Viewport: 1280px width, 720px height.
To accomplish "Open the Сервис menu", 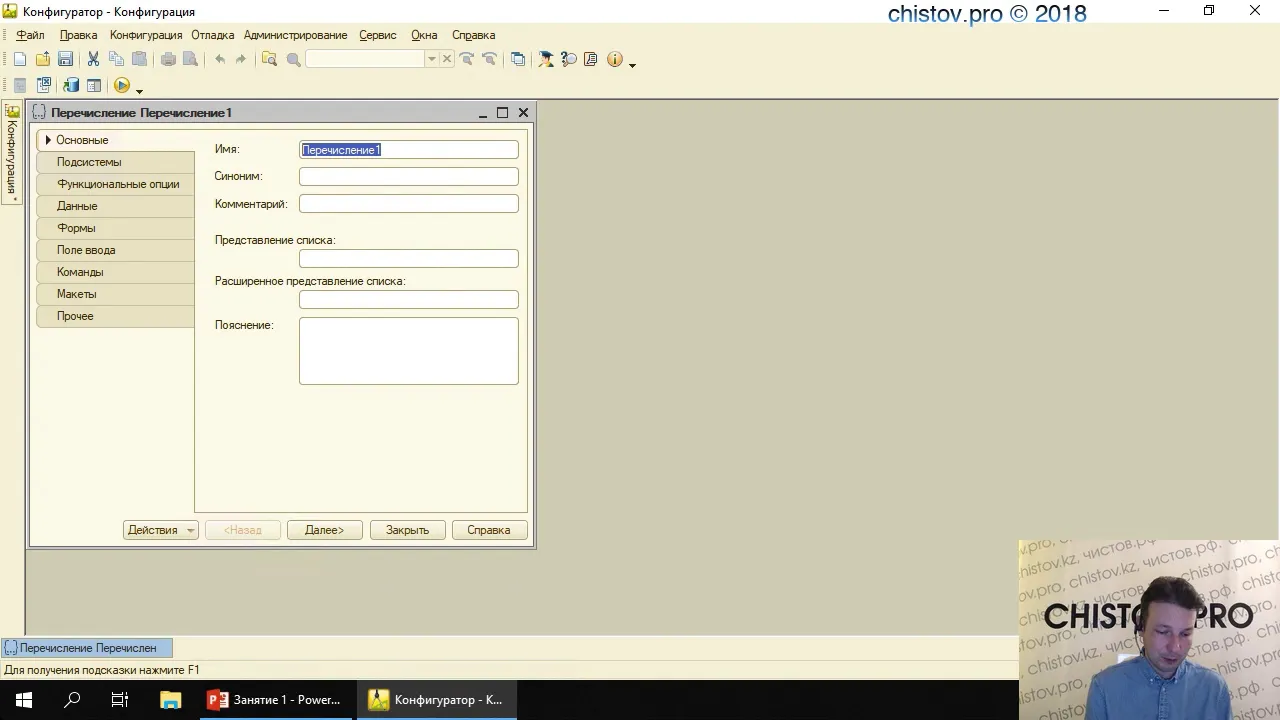I will (x=378, y=35).
